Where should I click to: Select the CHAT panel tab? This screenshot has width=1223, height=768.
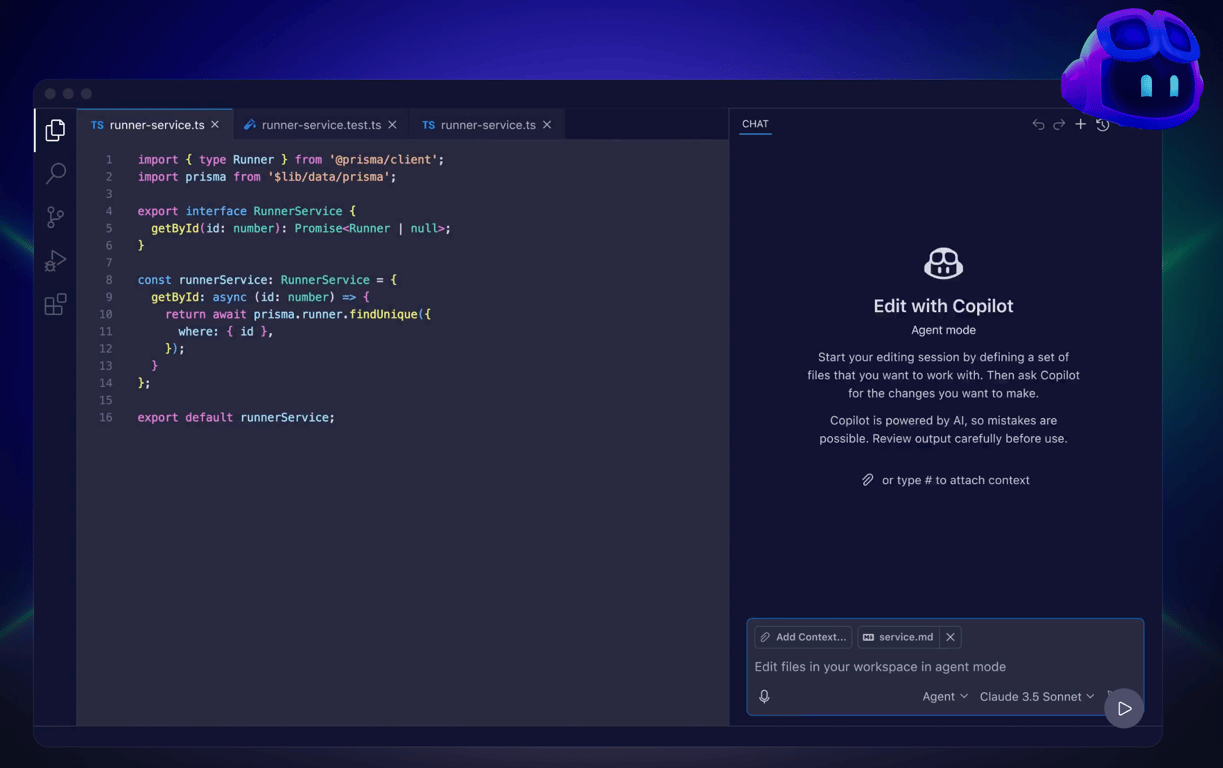tap(755, 123)
